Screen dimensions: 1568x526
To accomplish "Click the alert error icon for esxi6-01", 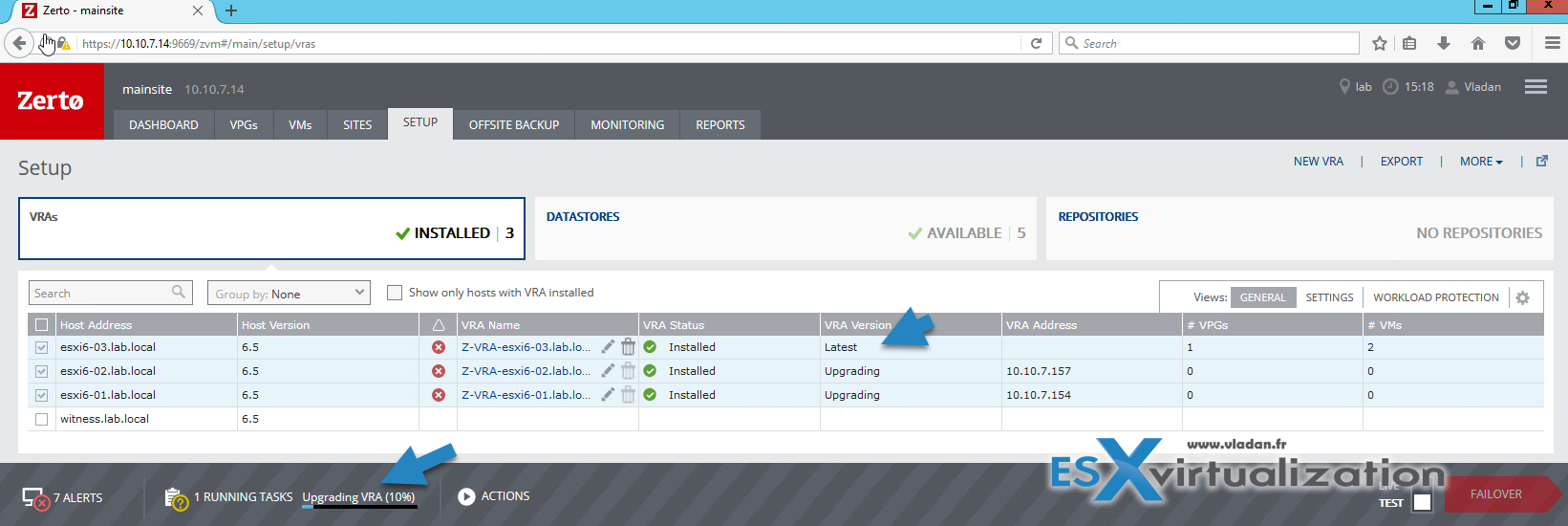I will click(439, 395).
